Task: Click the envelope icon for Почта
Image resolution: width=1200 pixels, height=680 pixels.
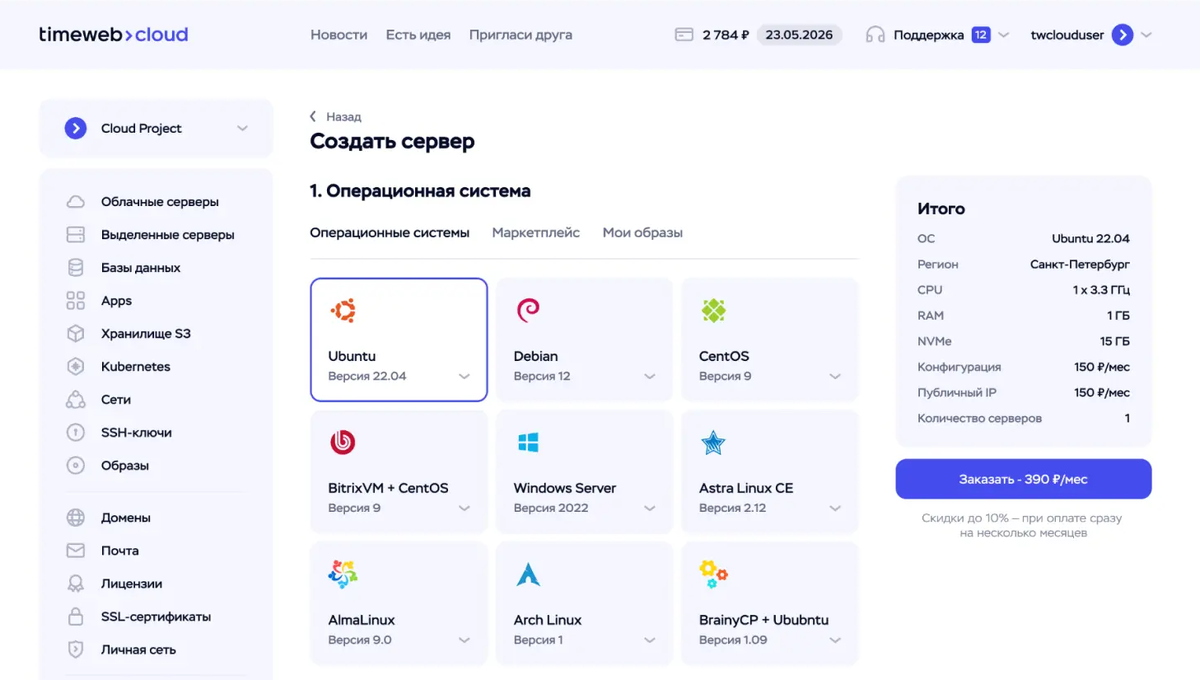Action: click(x=76, y=551)
